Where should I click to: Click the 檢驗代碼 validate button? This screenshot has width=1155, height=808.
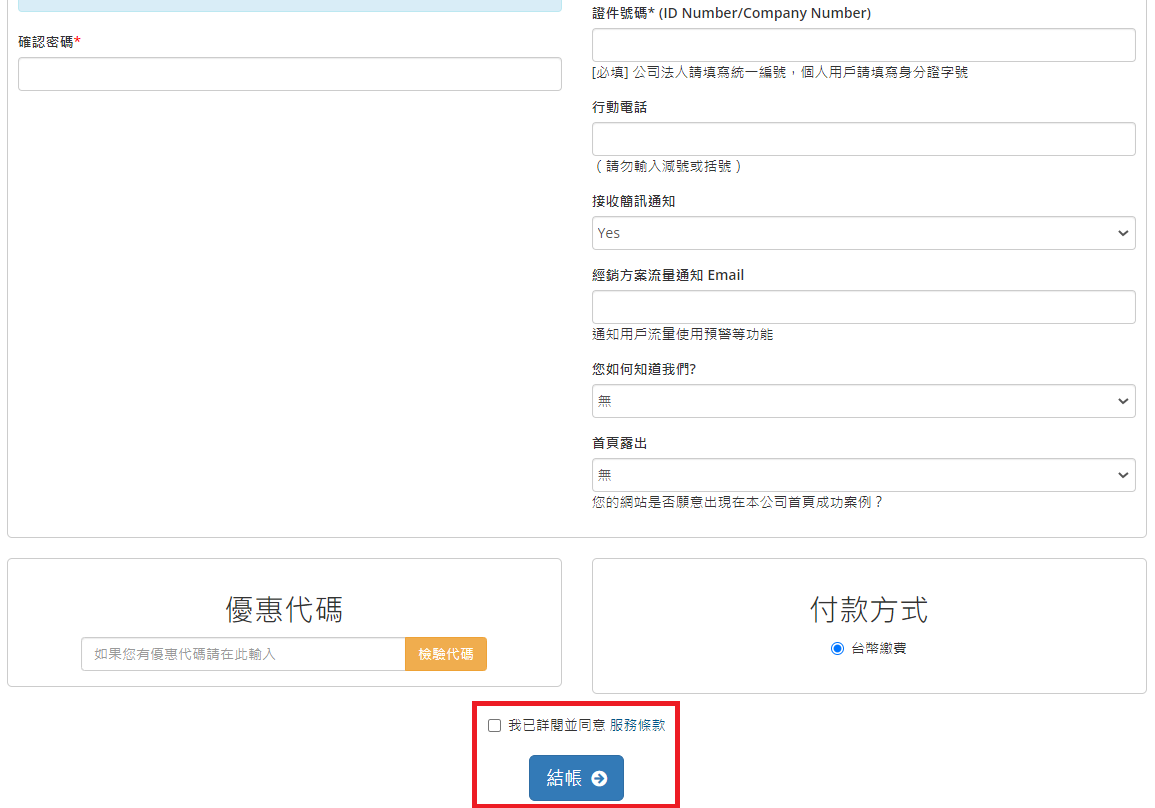(446, 654)
